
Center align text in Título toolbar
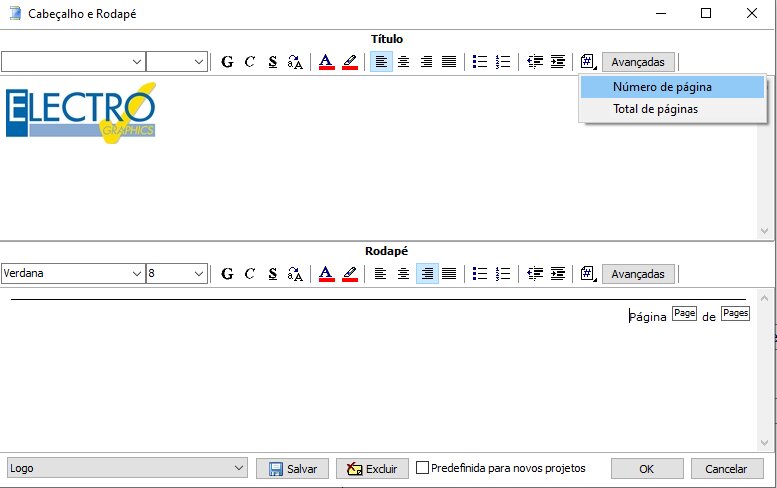point(404,62)
